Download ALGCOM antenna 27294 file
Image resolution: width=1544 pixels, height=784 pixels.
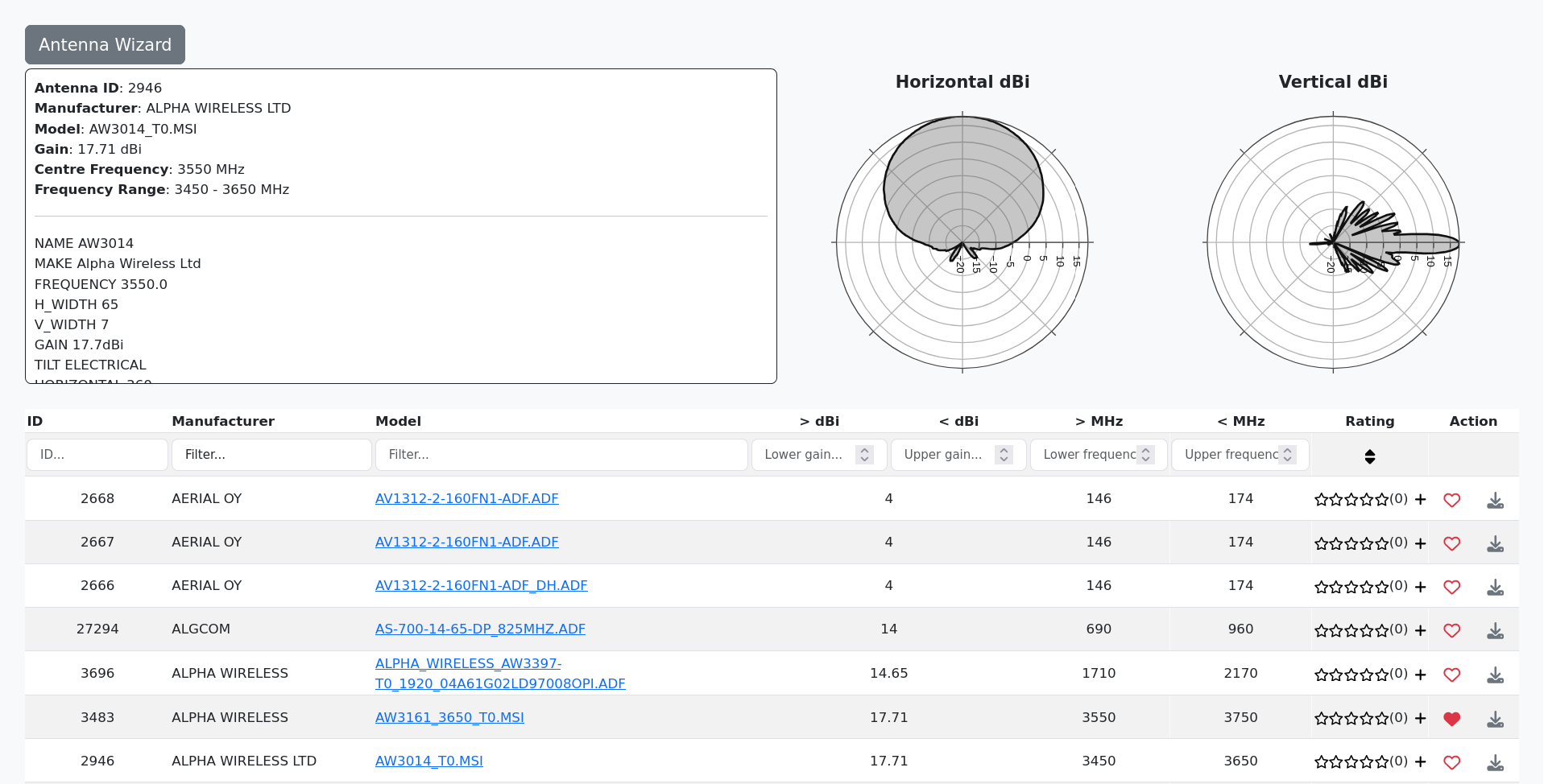coord(1495,630)
